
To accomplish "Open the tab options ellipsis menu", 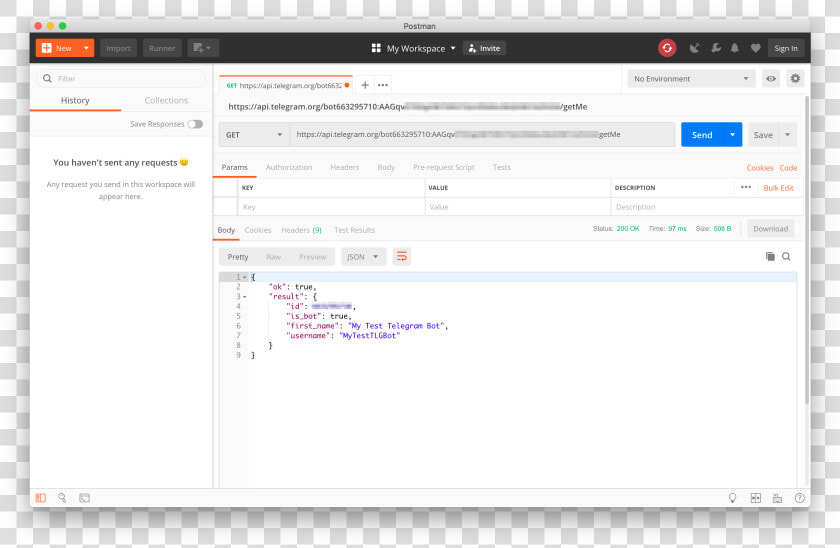I will (x=382, y=85).
